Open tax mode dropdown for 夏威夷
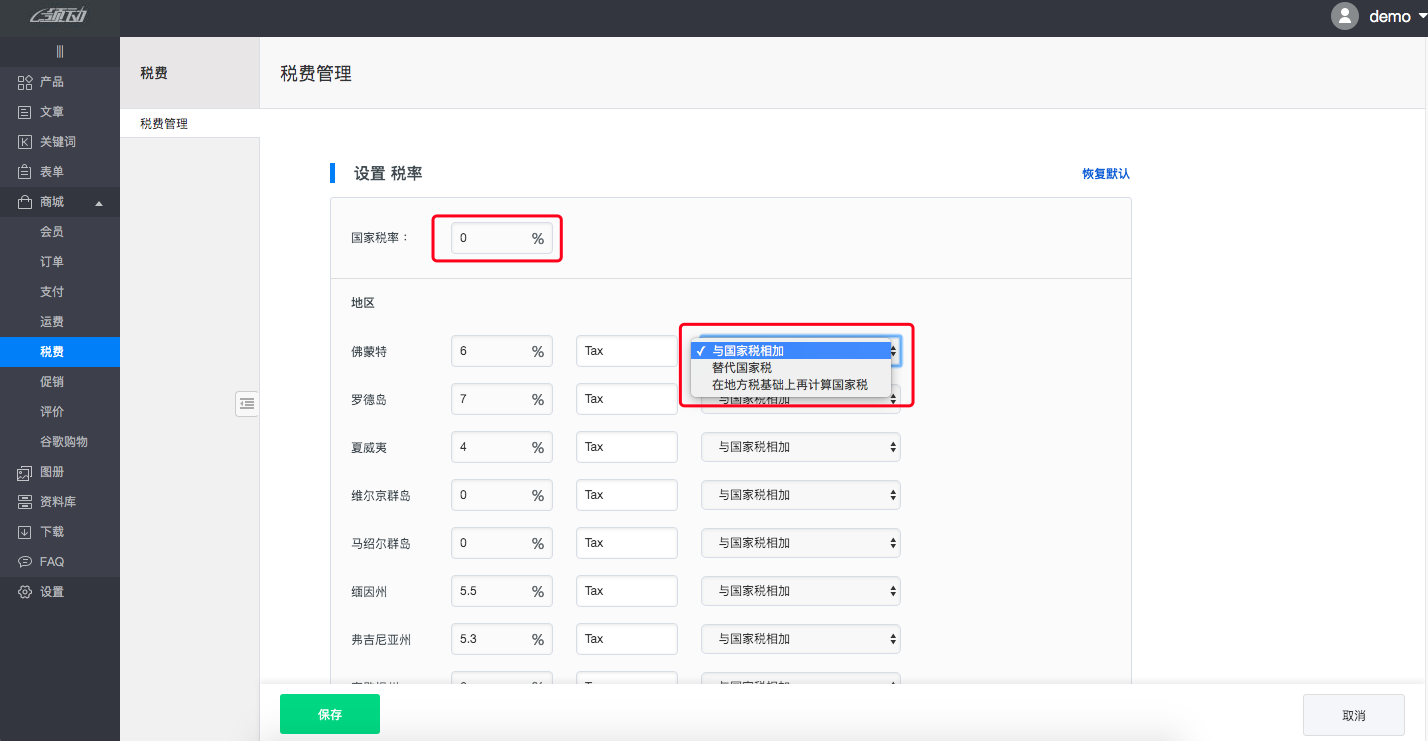The image size is (1428, 741). pyautogui.click(x=800, y=447)
